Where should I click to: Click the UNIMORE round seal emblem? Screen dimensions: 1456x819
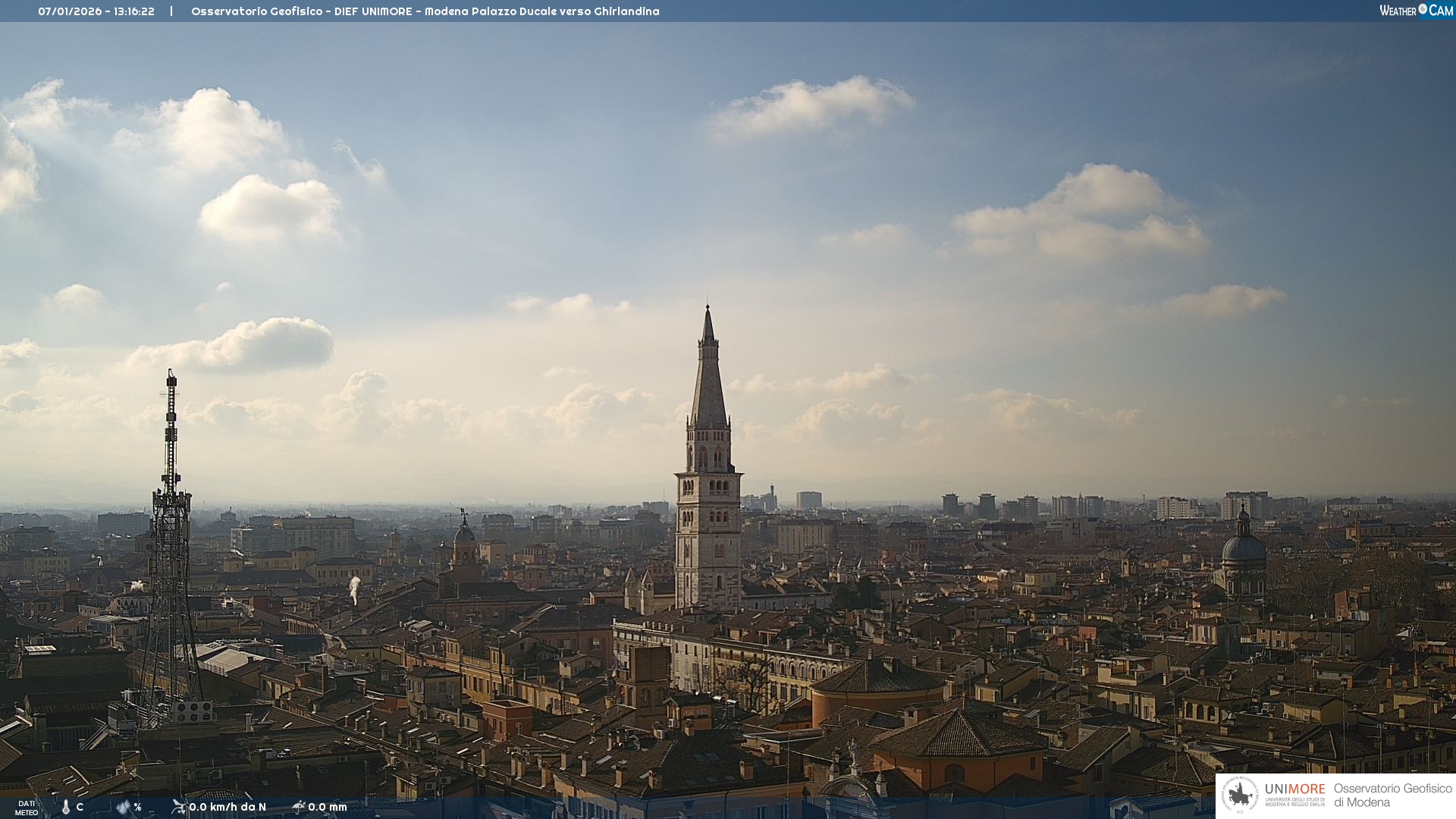pyautogui.click(x=1240, y=795)
